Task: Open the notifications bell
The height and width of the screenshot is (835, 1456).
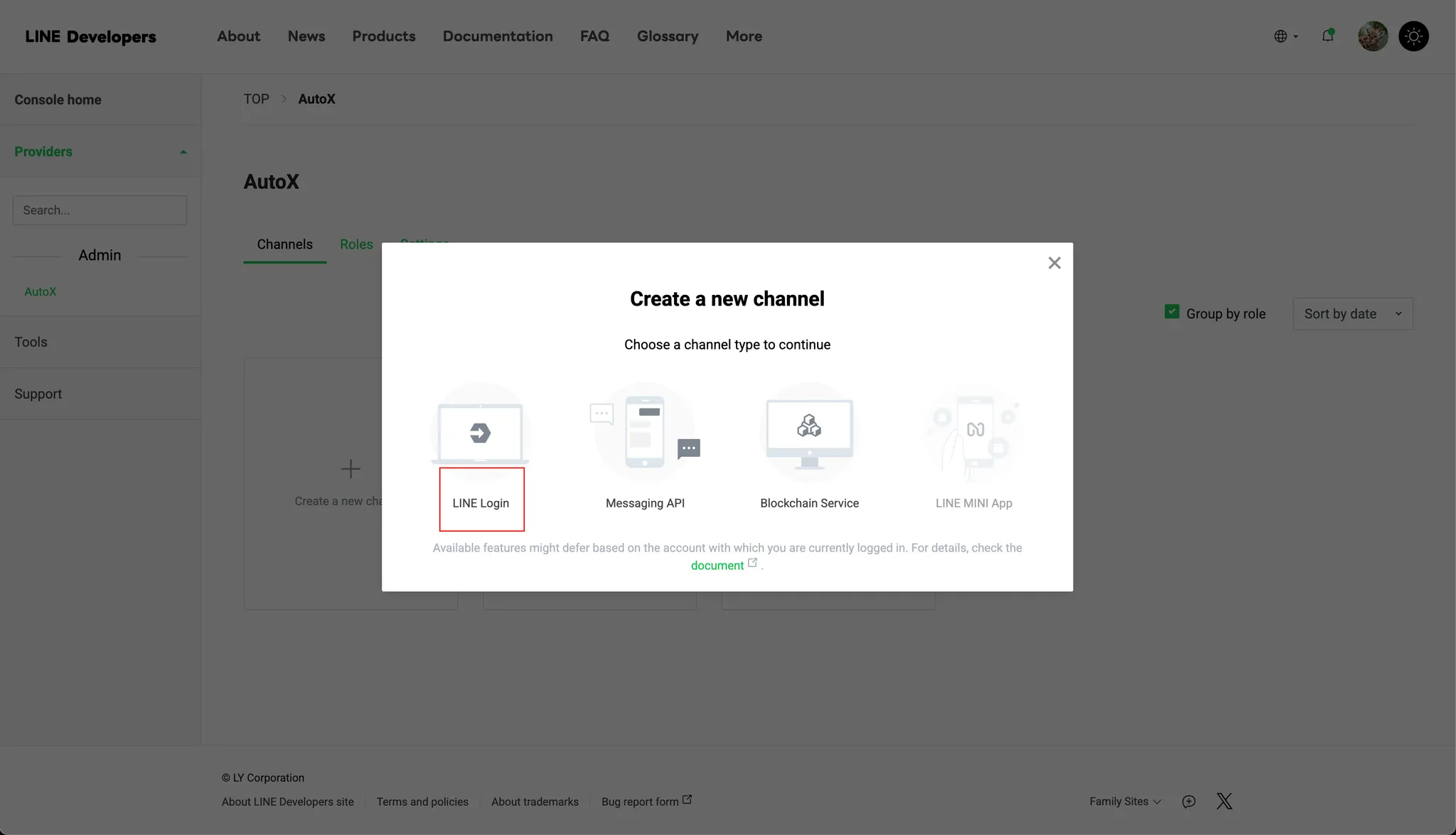Action: tap(1327, 36)
